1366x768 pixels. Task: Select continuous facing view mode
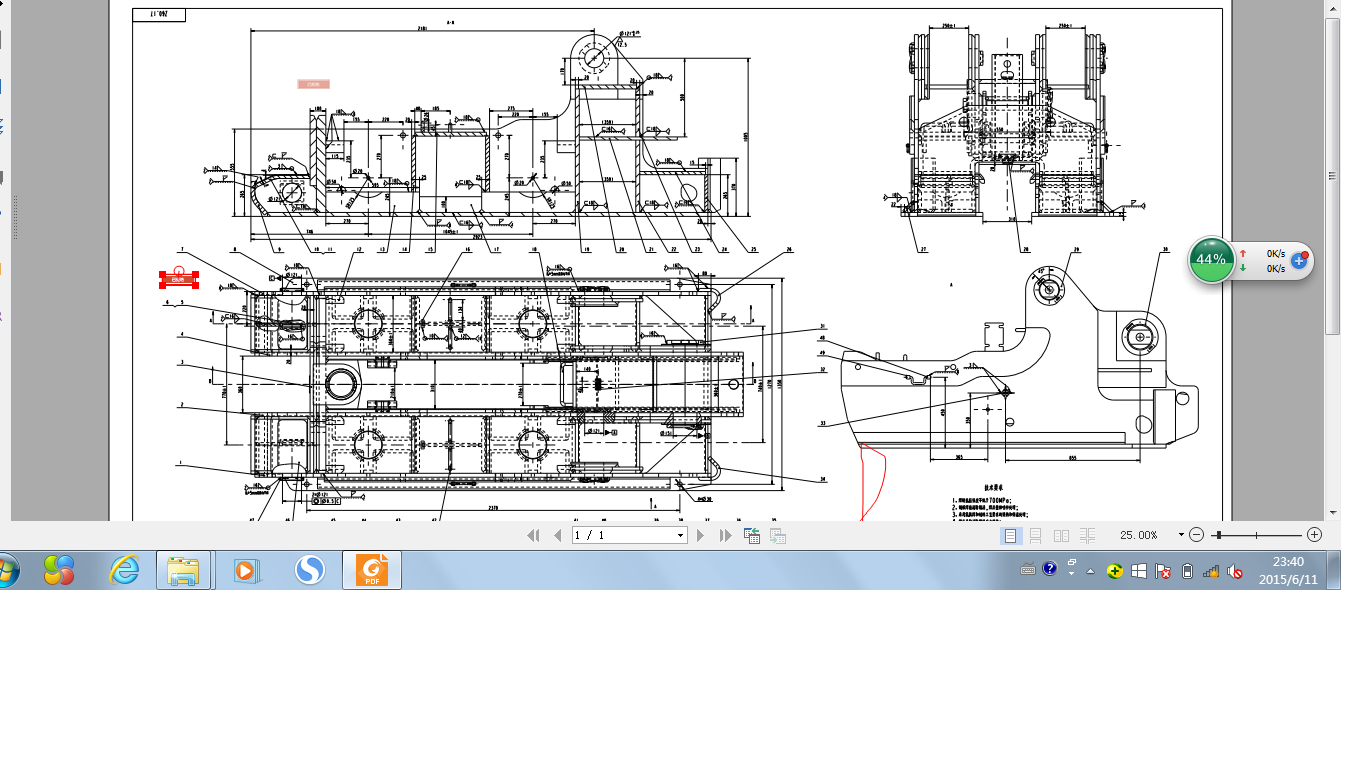[x=1088, y=536]
